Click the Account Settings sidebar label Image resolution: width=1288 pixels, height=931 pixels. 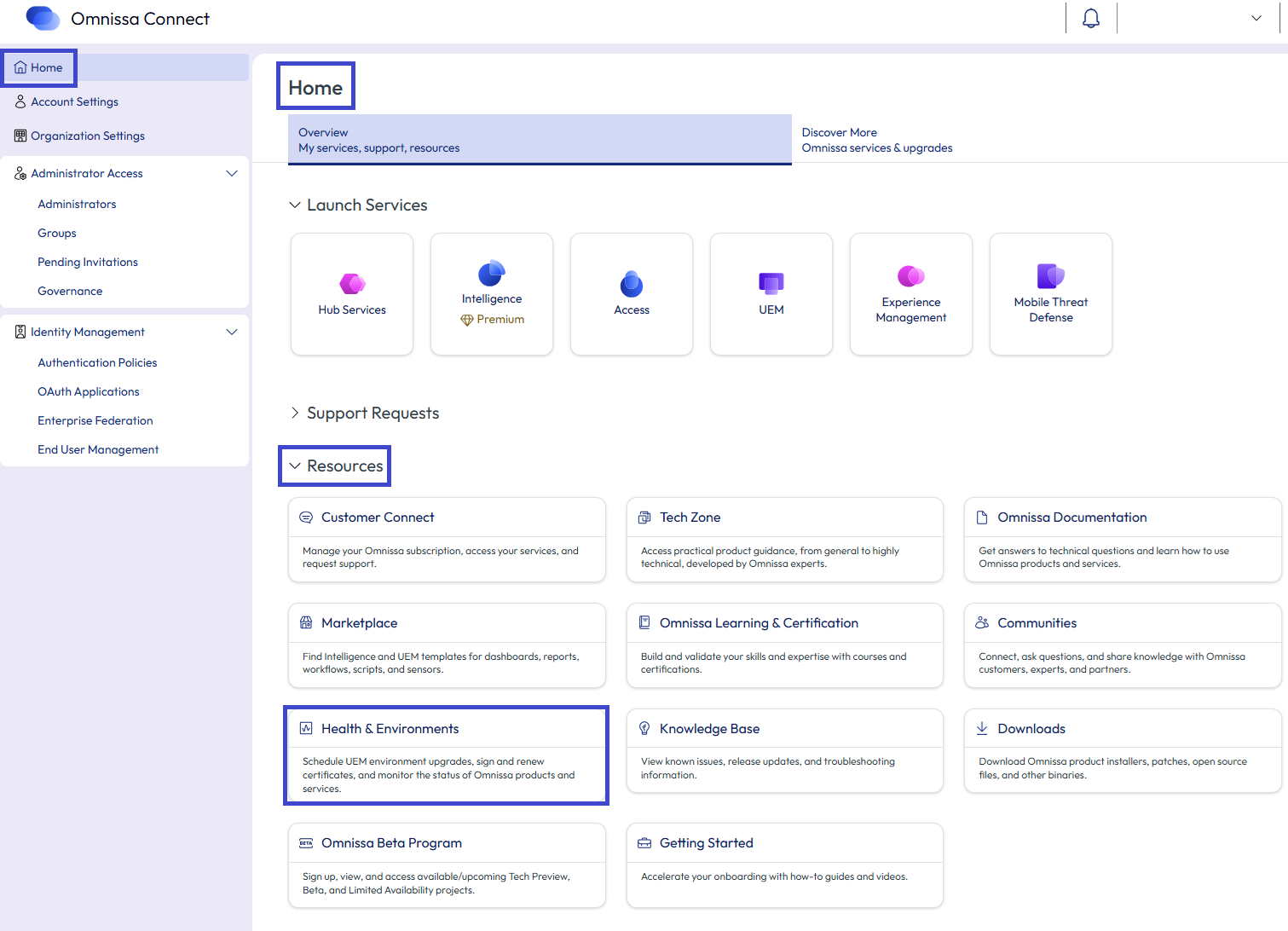tap(74, 101)
